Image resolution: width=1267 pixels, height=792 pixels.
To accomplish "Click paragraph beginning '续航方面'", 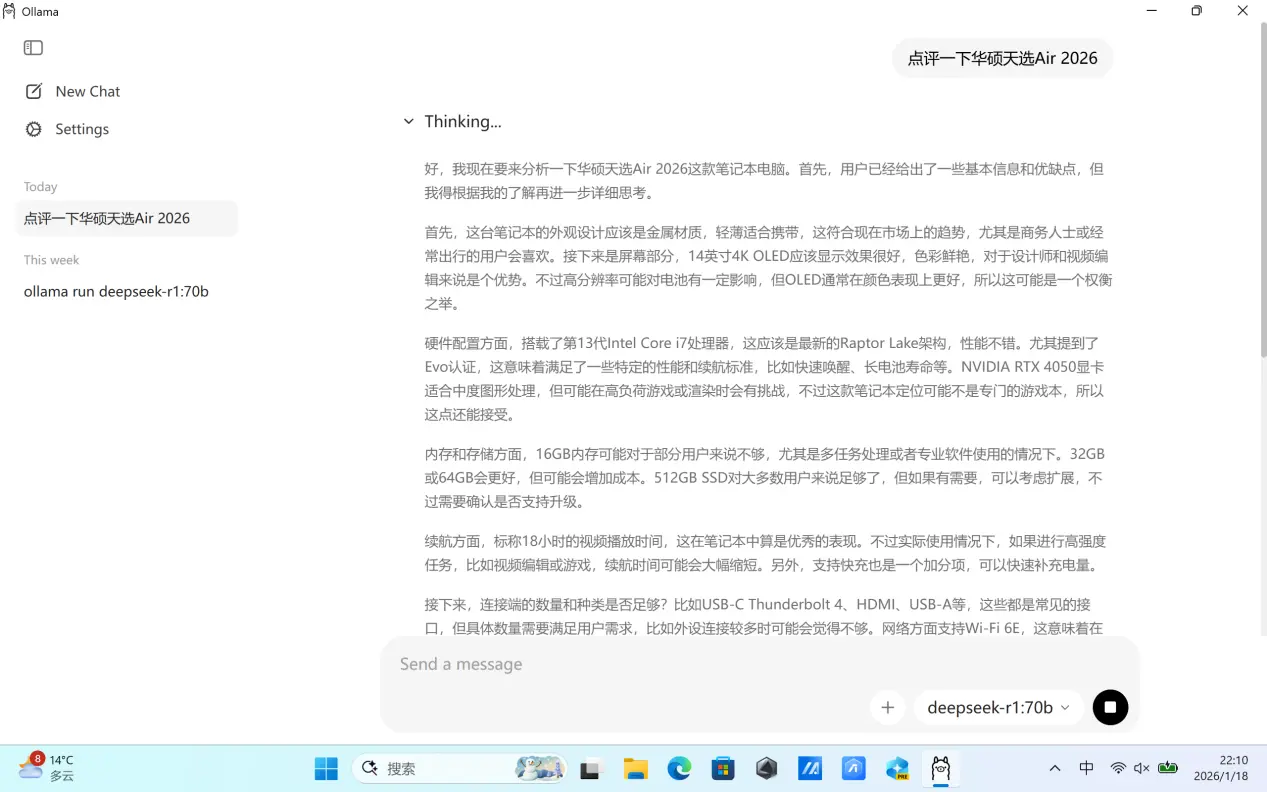I will coord(766,553).
